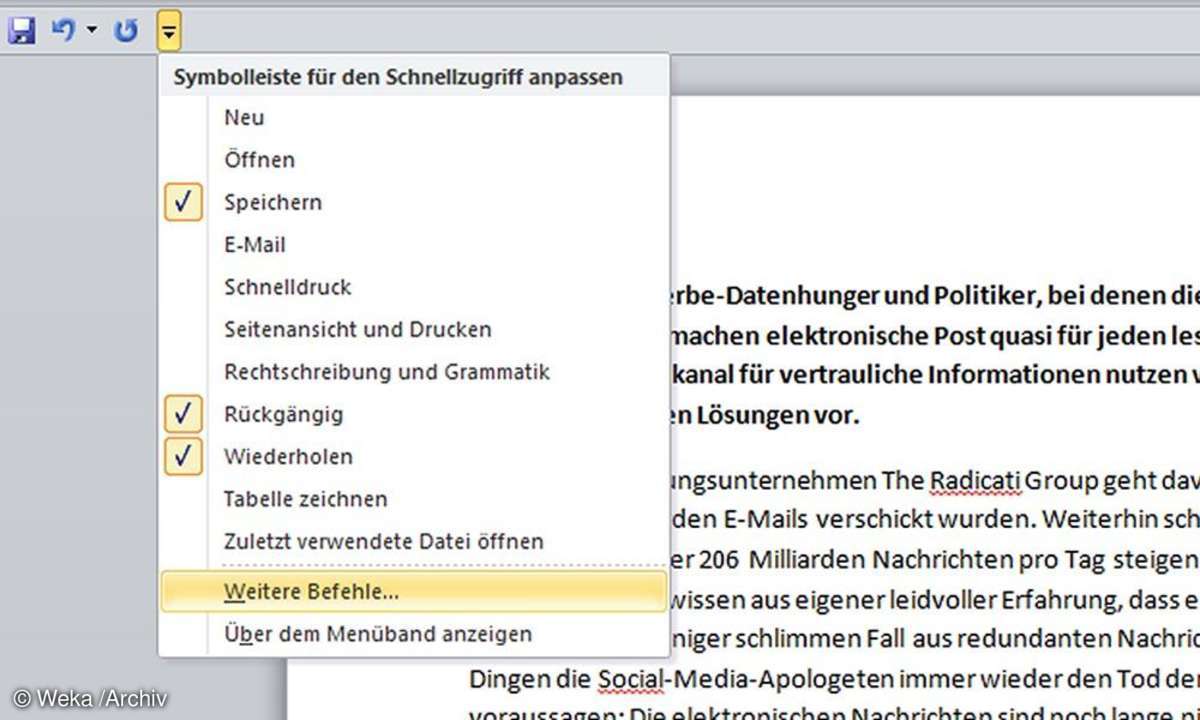Uncheck the Rückgängig checkmark

tap(182, 414)
